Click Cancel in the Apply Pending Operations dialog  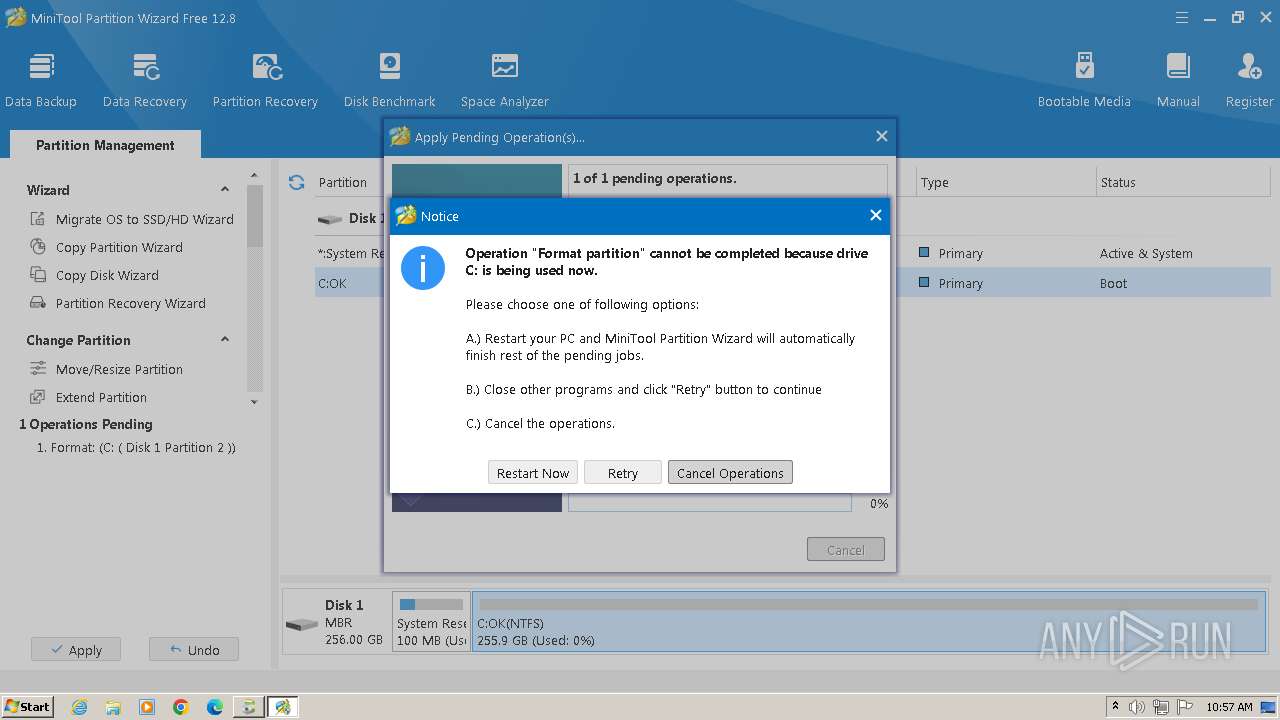coord(846,550)
